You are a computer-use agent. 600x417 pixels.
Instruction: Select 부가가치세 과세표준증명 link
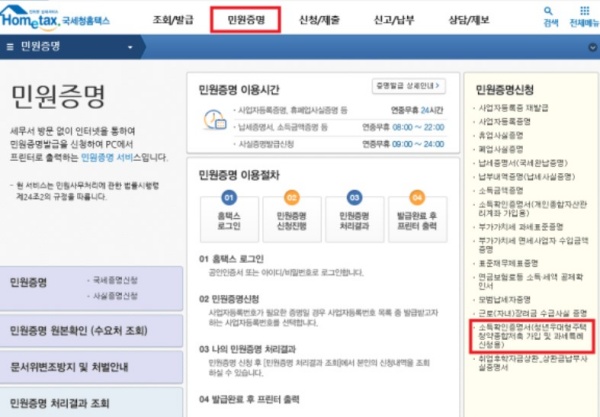(x=520, y=226)
